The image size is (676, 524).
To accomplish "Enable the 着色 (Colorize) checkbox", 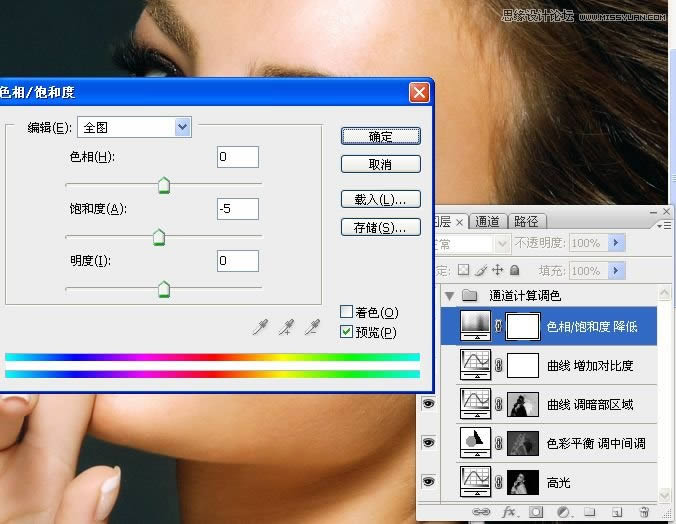I will tap(346, 313).
